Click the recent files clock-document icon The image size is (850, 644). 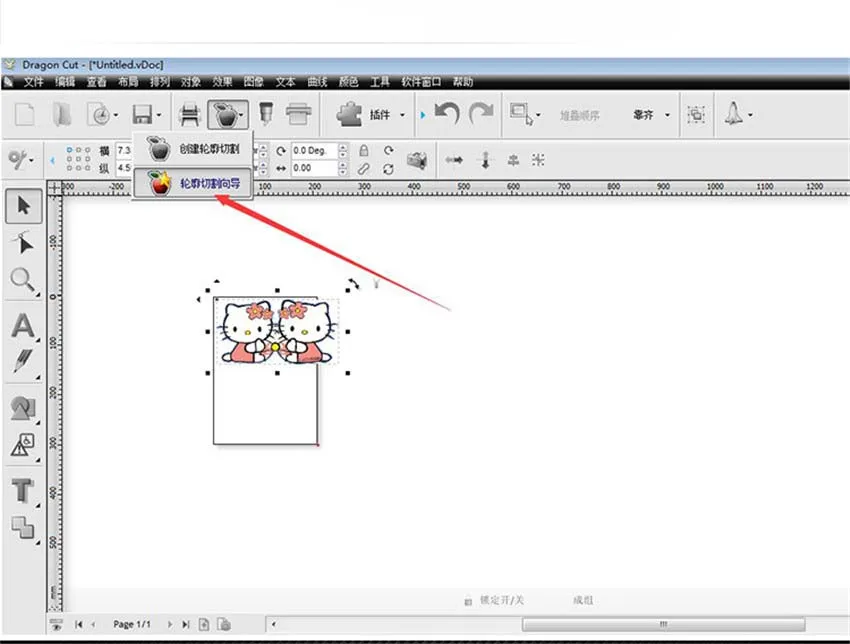[x=99, y=115]
